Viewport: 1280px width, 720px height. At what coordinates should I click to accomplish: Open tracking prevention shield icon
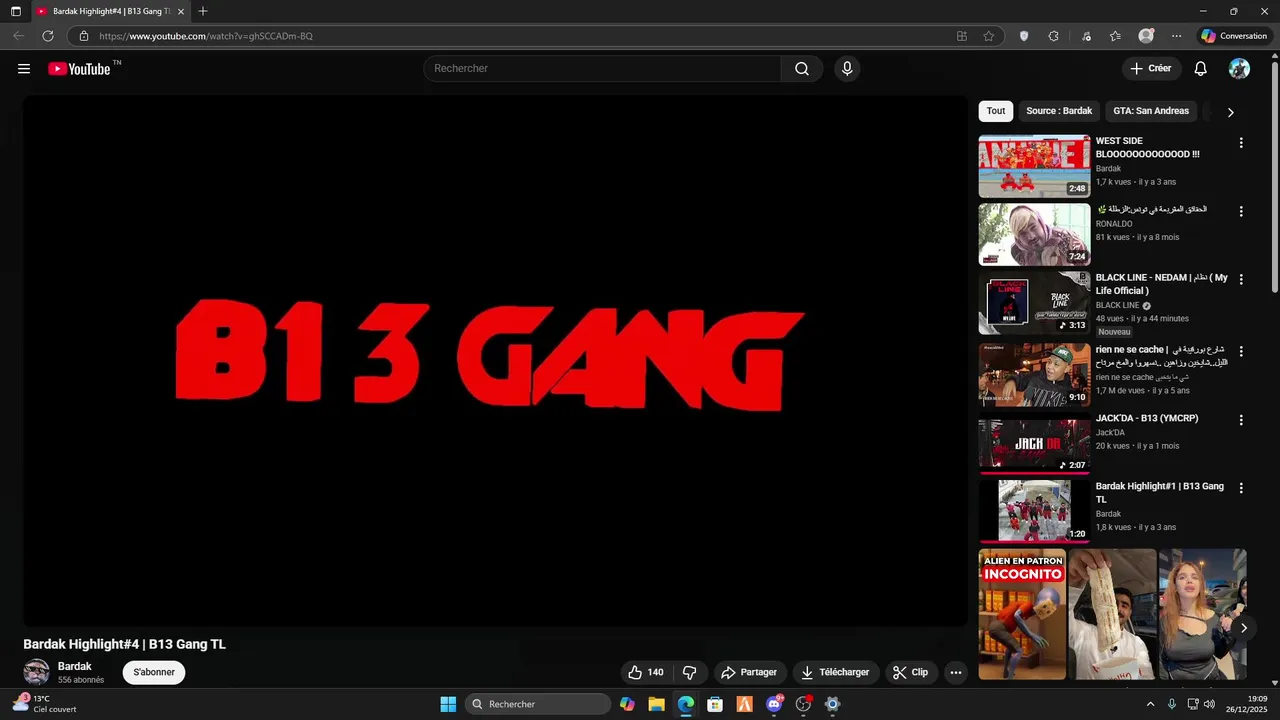pos(1023,36)
